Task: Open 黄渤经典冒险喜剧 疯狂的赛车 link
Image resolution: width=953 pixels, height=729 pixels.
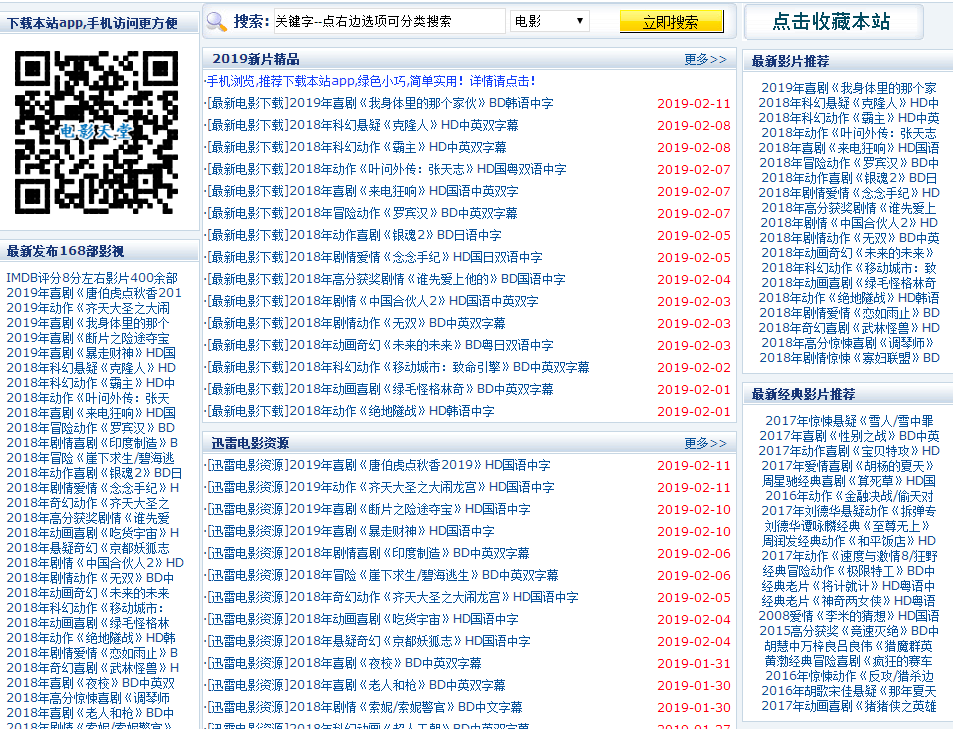Action: [849, 660]
